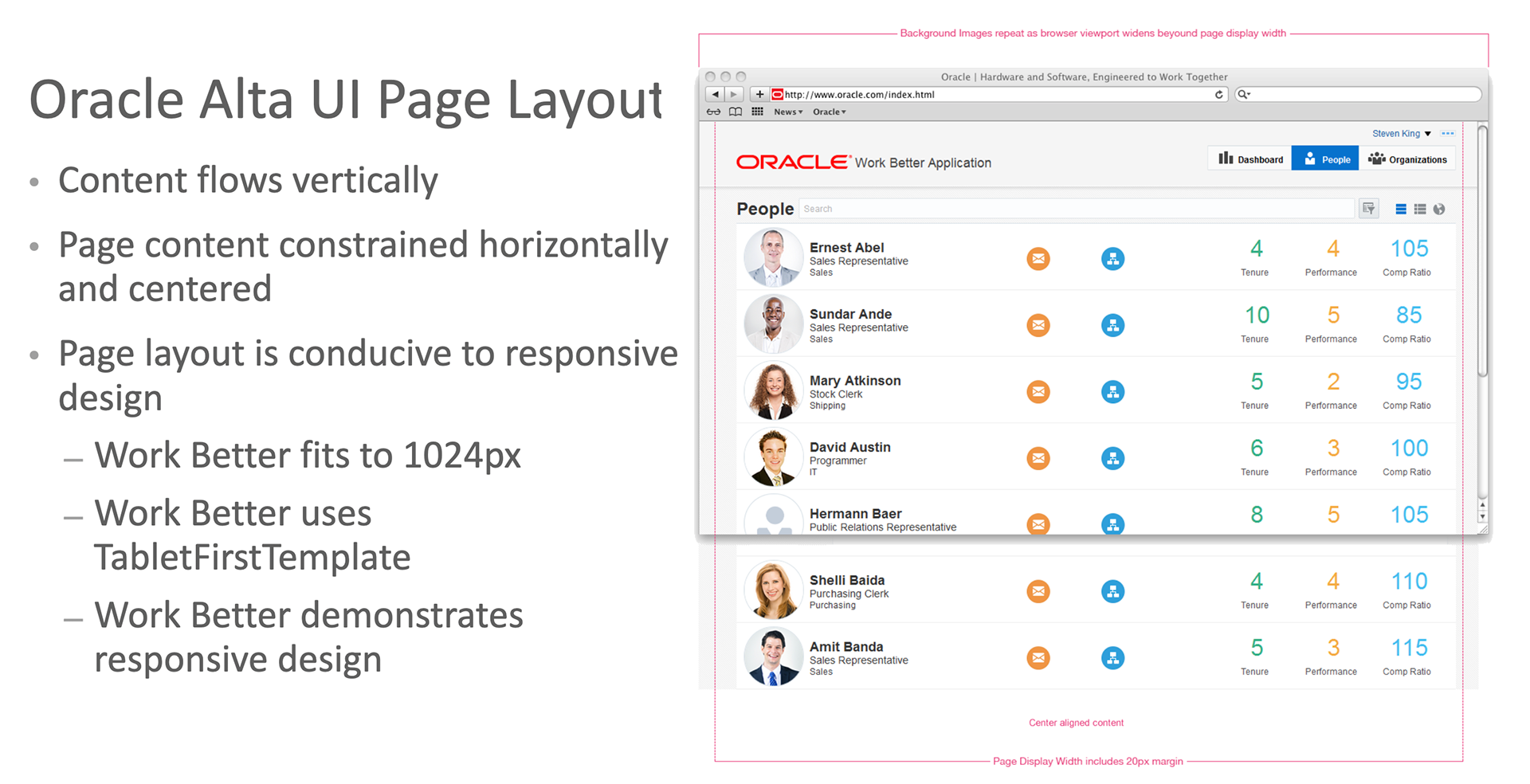Click Mary Atkinson's Performance value 2

click(x=1333, y=382)
